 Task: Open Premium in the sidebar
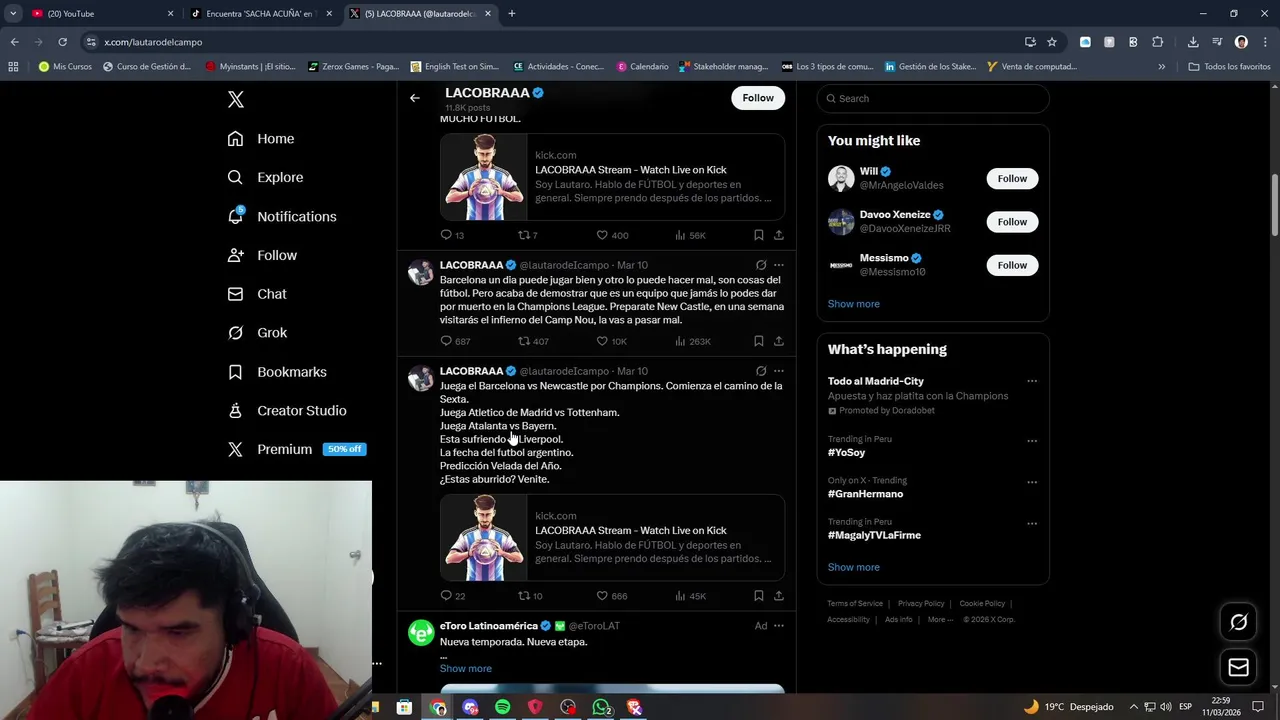point(296,450)
